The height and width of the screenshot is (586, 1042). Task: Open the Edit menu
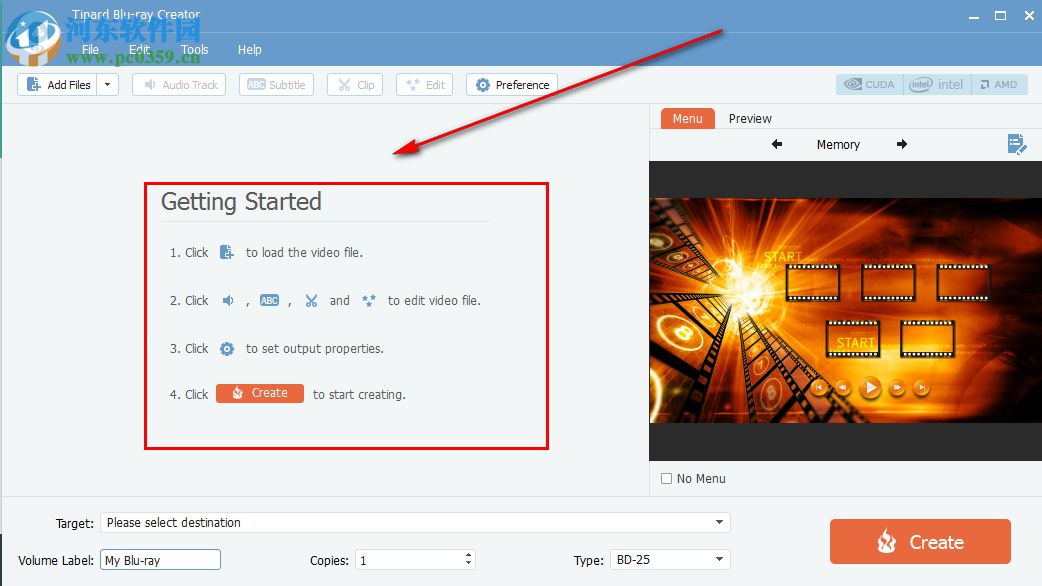coord(139,49)
